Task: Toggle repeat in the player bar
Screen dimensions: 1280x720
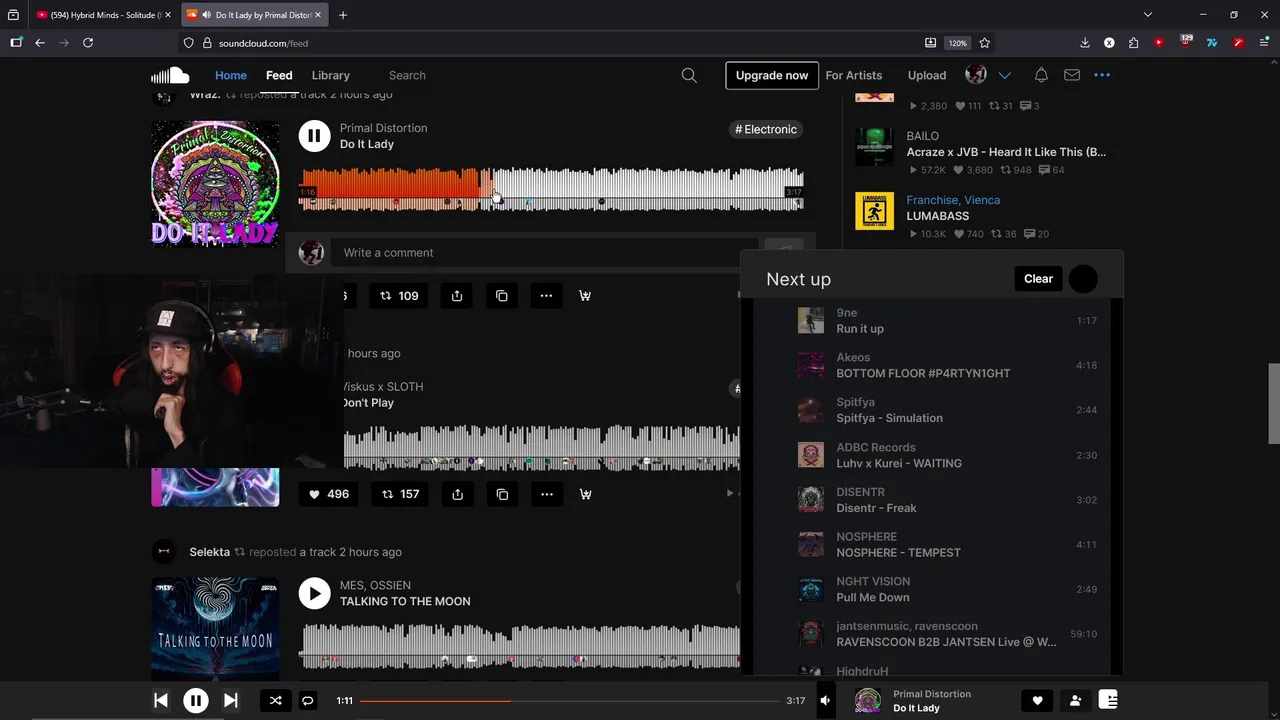Action: click(308, 701)
